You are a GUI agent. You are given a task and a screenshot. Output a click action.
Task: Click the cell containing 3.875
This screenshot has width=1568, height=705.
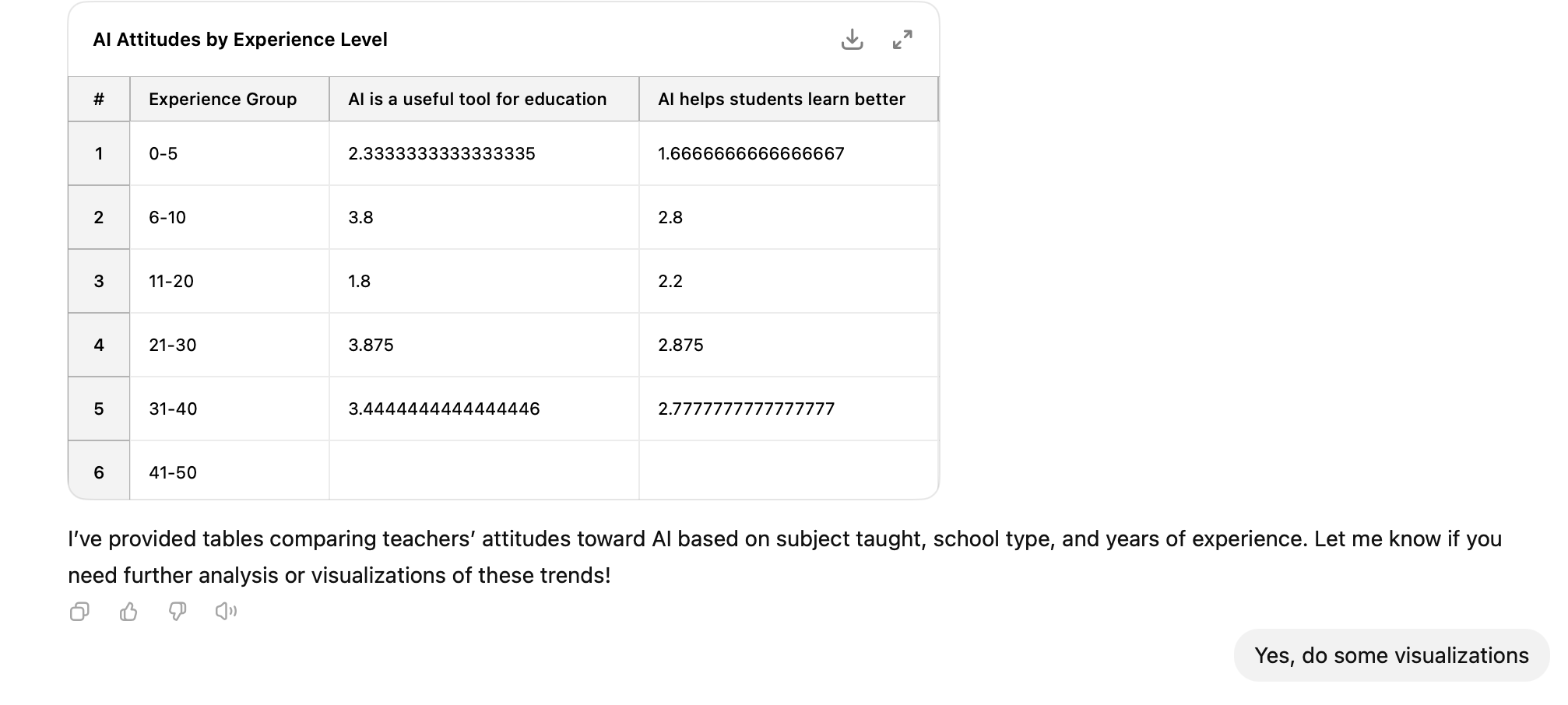[x=484, y=345]
